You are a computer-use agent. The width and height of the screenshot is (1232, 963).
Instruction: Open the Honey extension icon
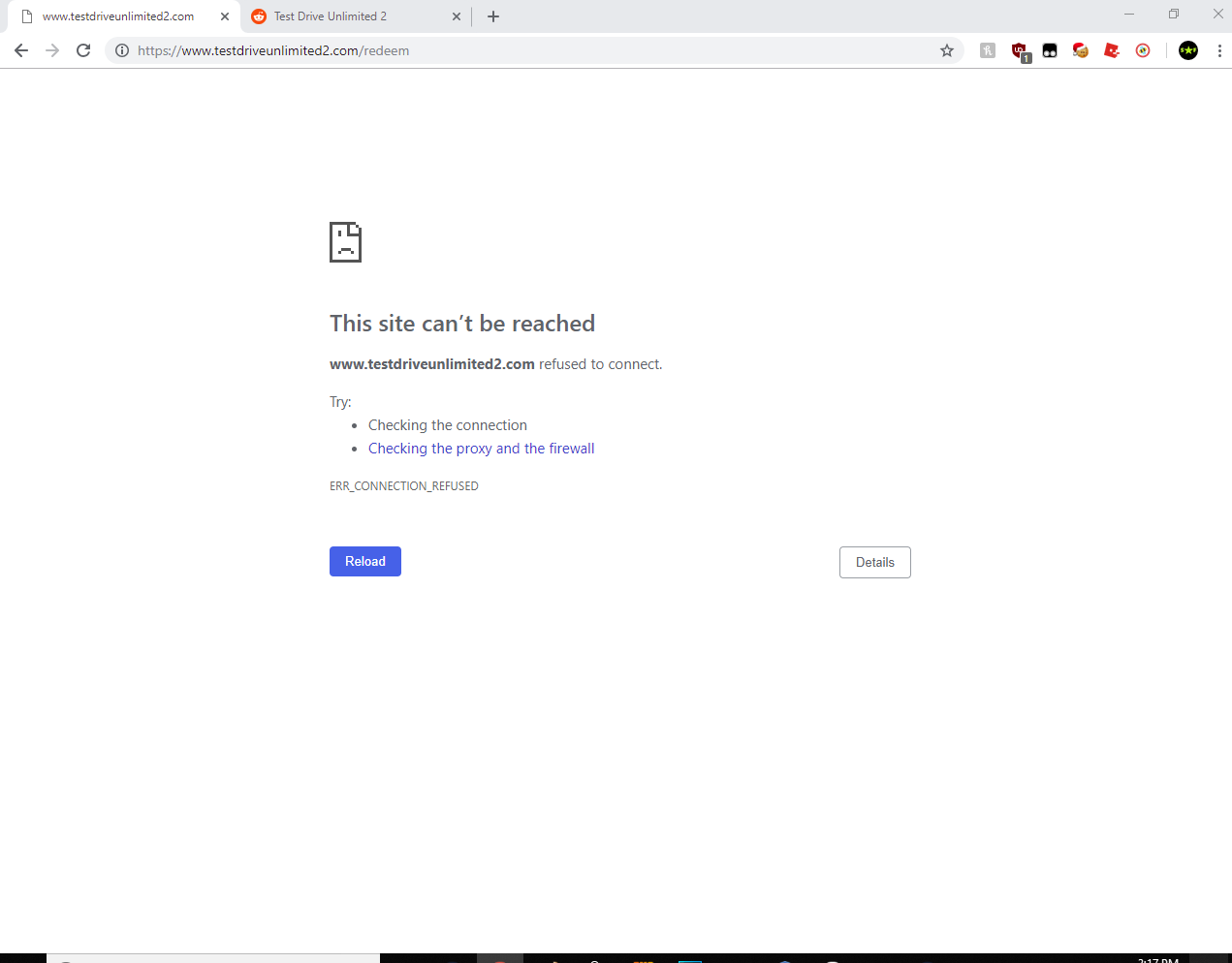(988, 50)
